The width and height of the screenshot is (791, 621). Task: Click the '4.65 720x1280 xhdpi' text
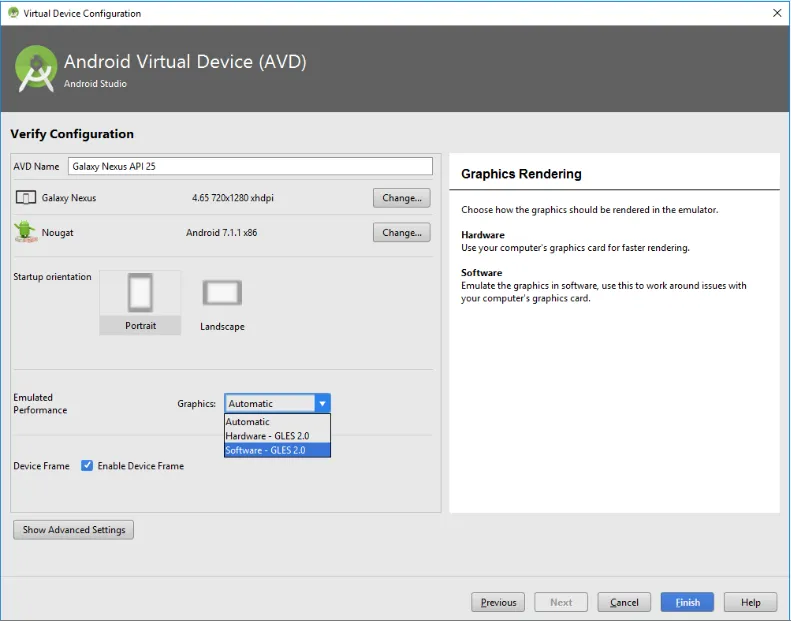point(233,198)
